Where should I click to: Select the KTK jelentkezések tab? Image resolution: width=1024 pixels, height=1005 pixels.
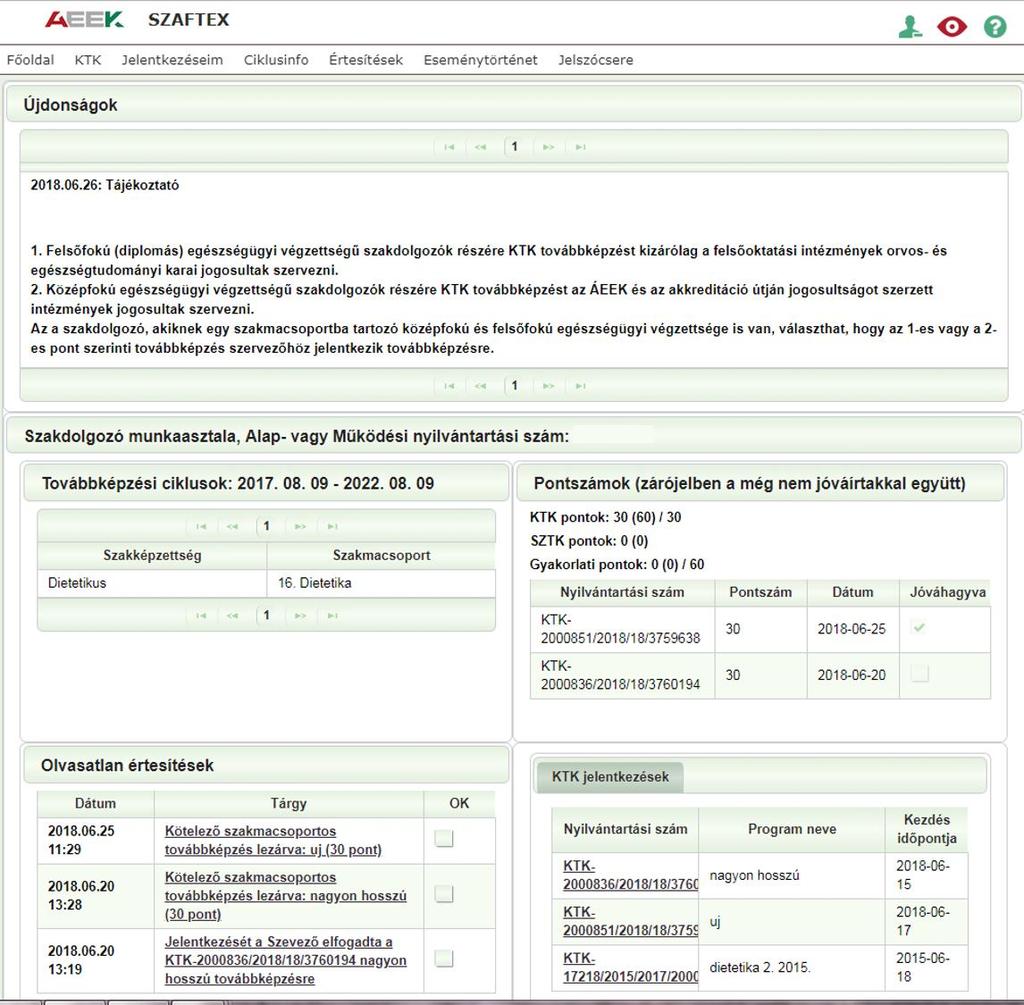click(610, 777)
